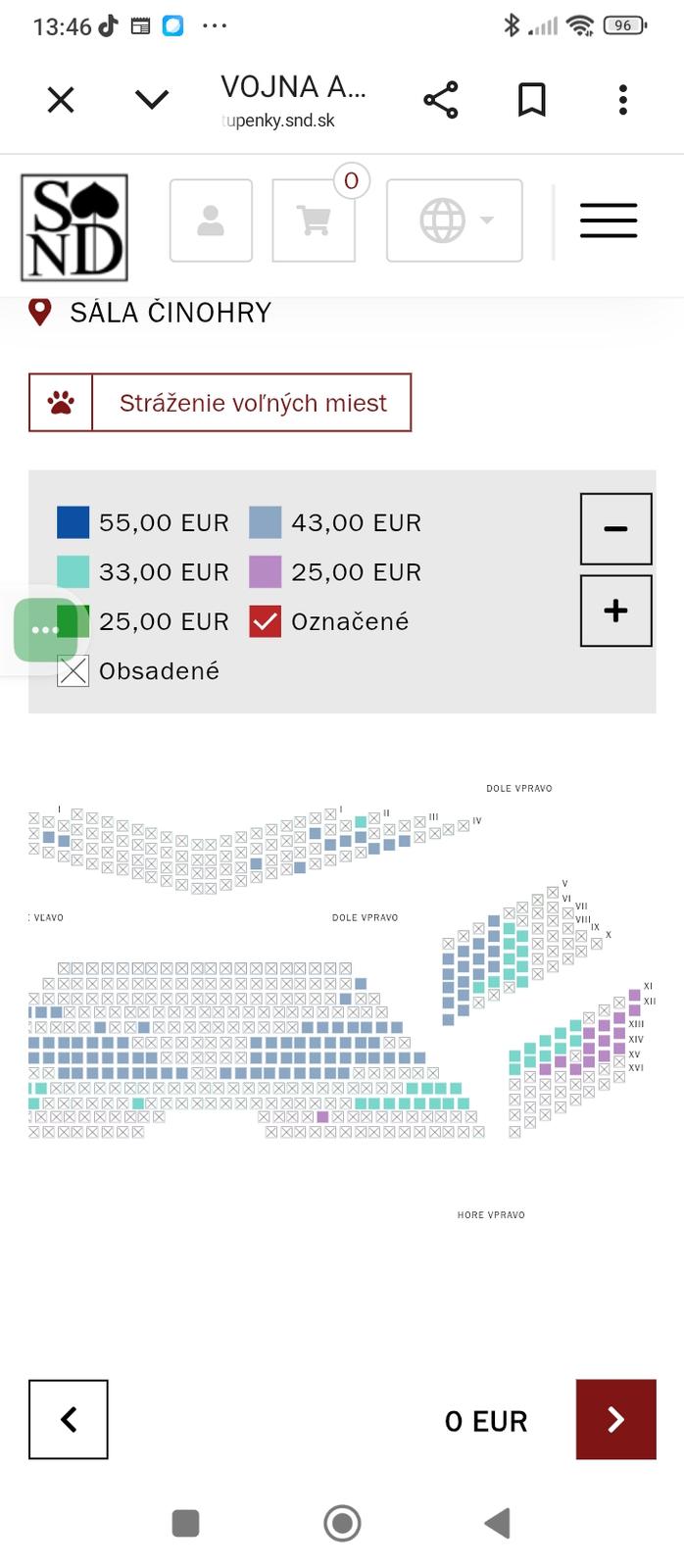The height and width of the screenshot is (1568, 684).
Task: Zoom out the seat map with minus
Action: point(615,529)
